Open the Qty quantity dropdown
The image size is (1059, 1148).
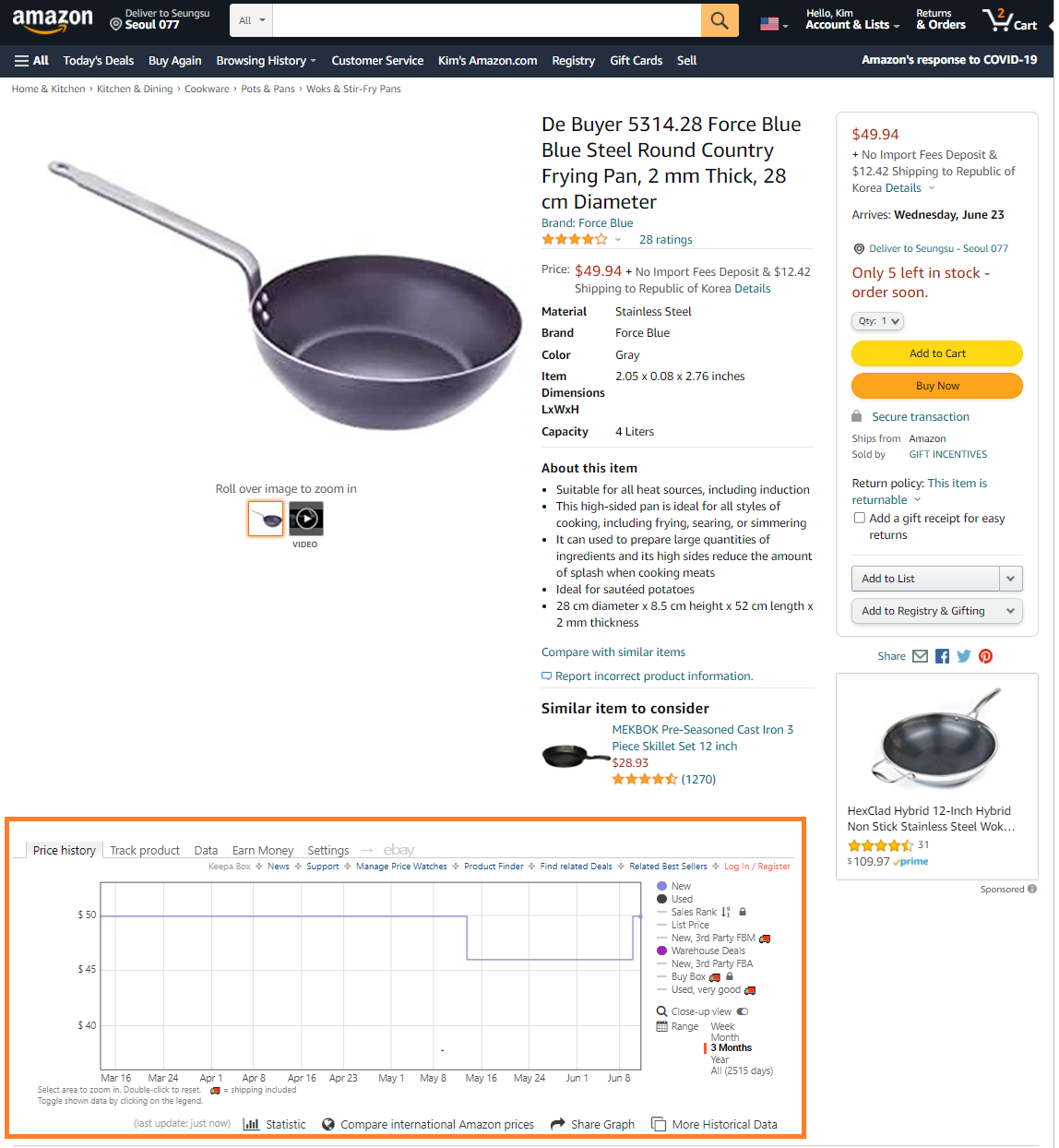(x=877, y=321)
